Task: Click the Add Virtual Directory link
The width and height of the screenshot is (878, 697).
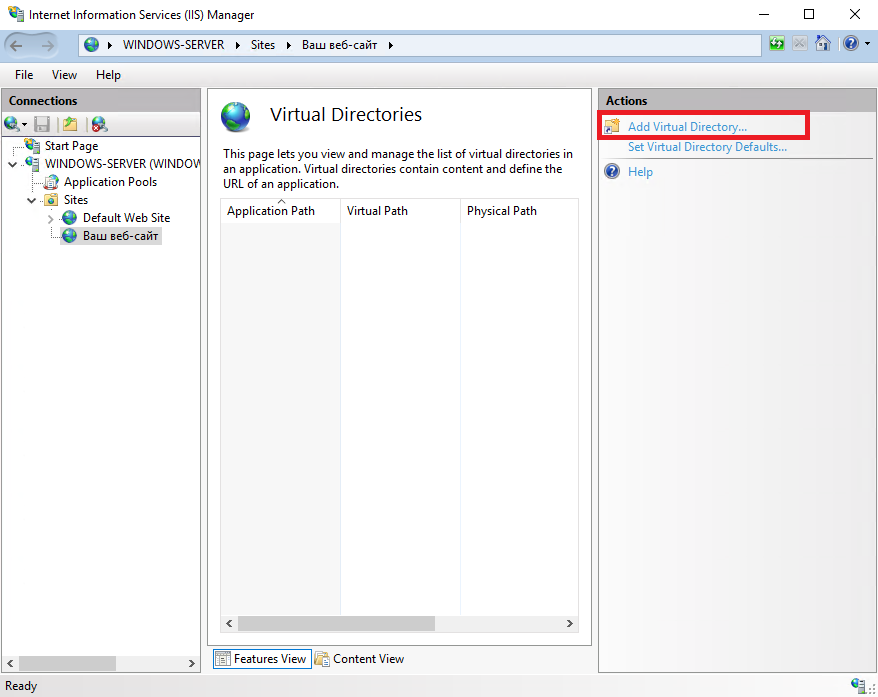Action: [x=687, y=127]
